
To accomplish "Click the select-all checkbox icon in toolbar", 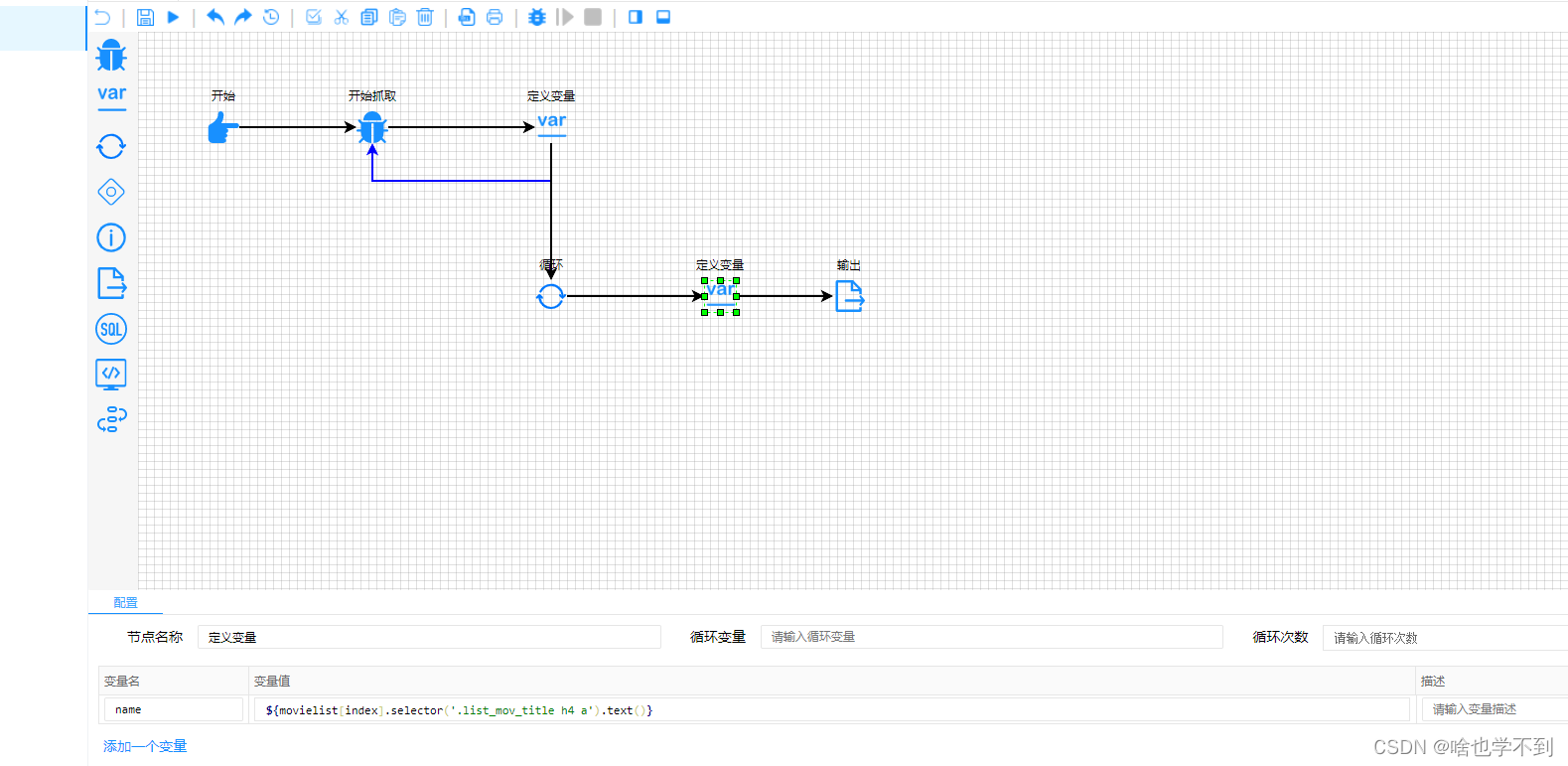I will [314, 17].
